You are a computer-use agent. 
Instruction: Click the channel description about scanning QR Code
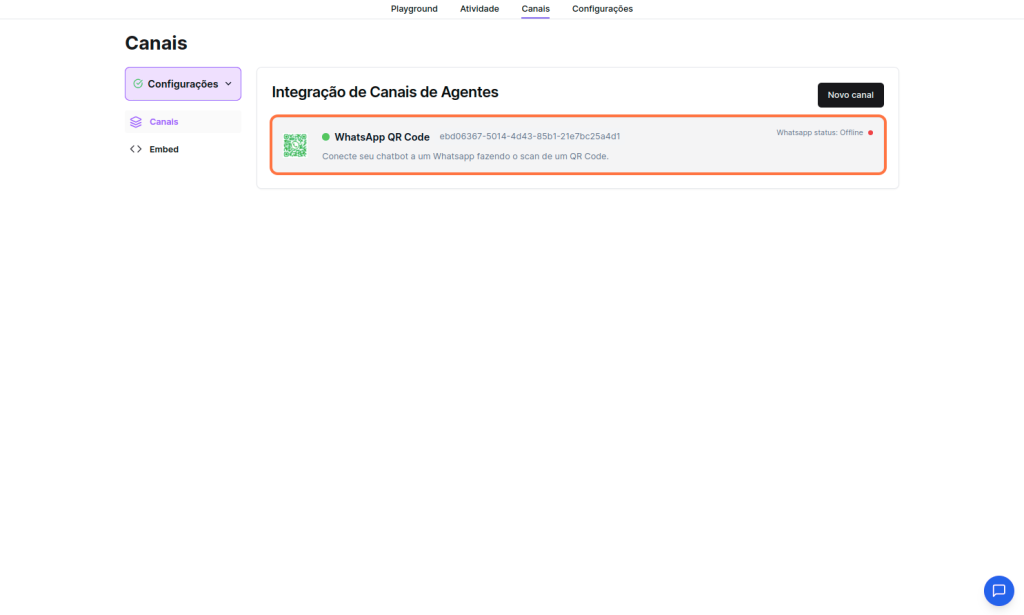click(465, 157)
